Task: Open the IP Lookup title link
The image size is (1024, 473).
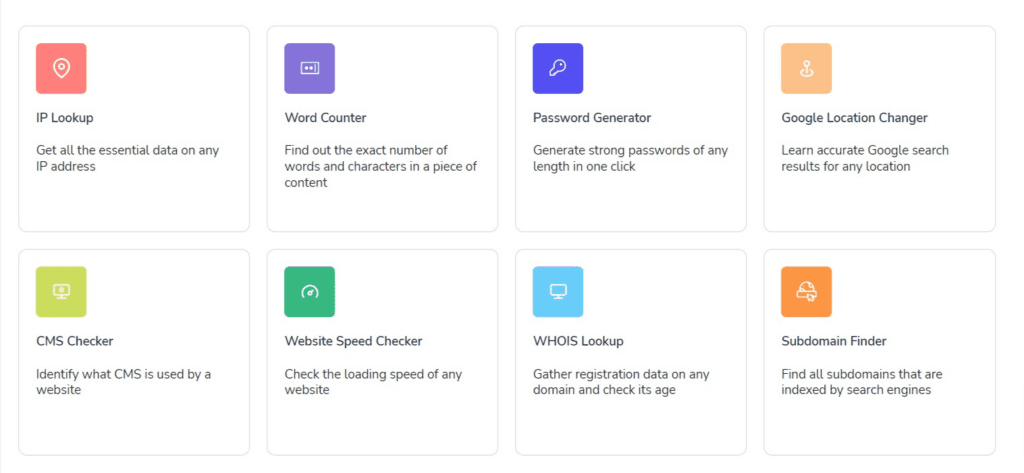Action: coord(65,118)
